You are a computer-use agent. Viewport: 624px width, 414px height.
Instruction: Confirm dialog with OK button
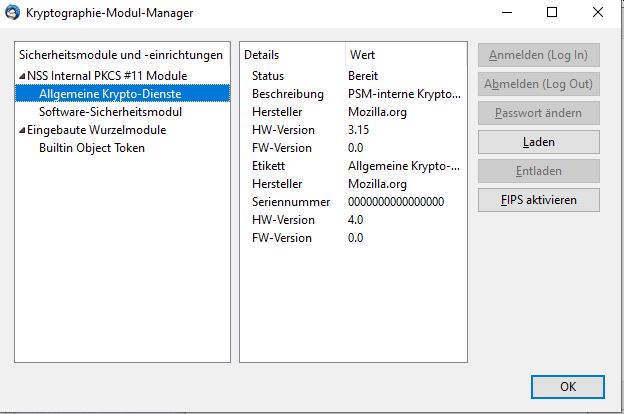pyautogui.click(x=568, y=387)
